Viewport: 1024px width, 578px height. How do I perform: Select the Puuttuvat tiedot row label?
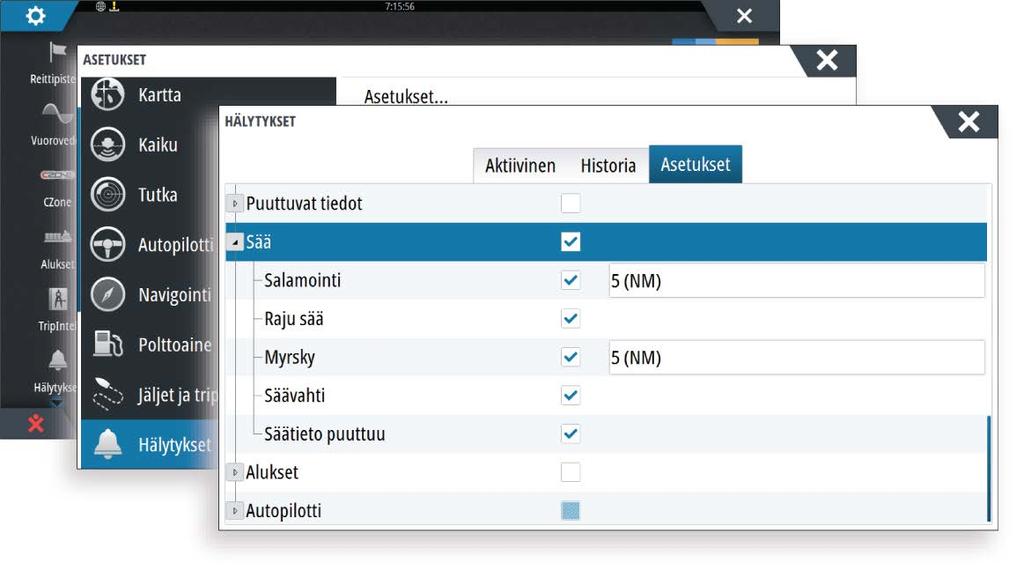pos(304,203)
